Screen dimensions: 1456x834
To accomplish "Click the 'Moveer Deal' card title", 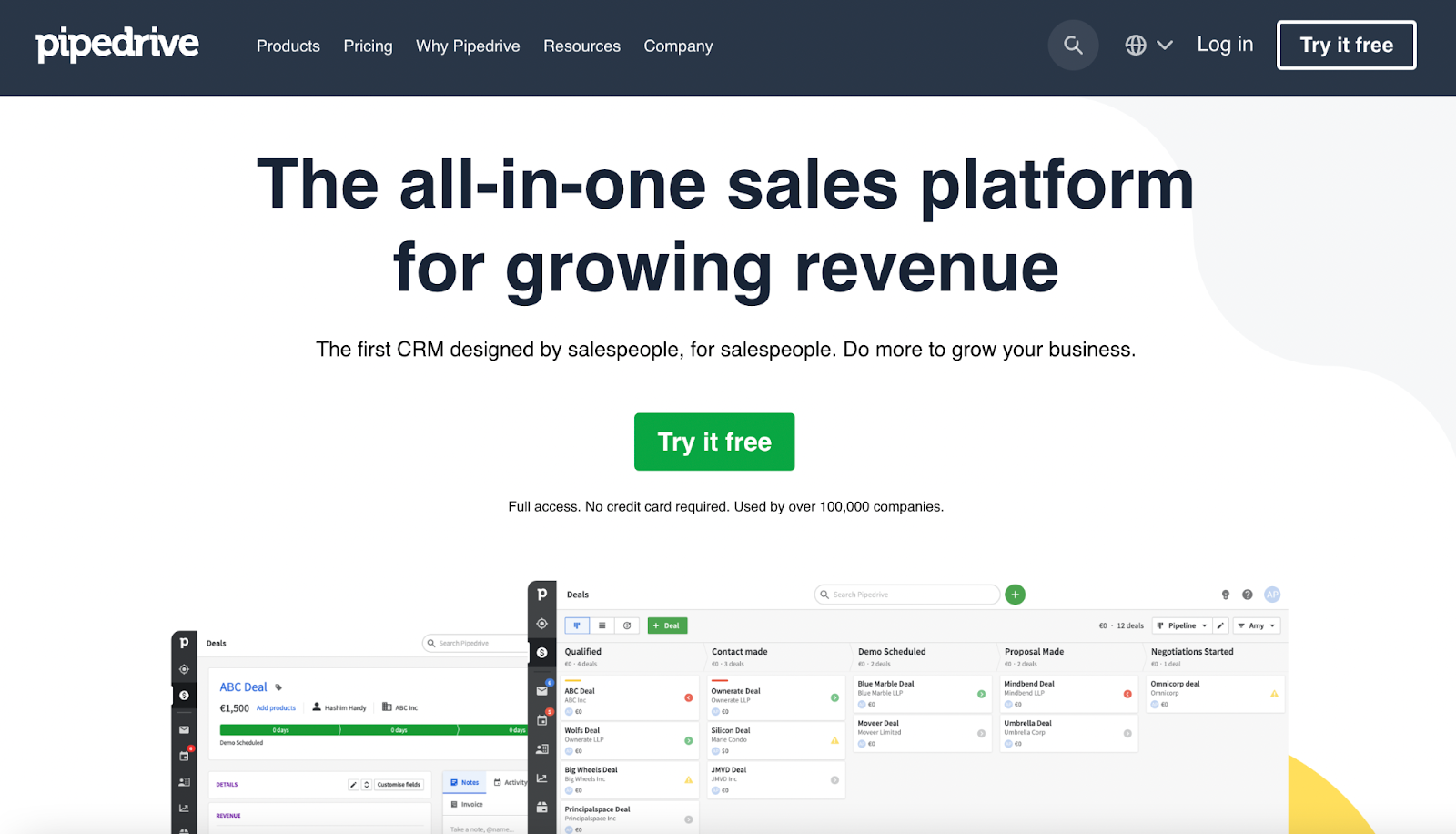I will click(x=878, y=723).
